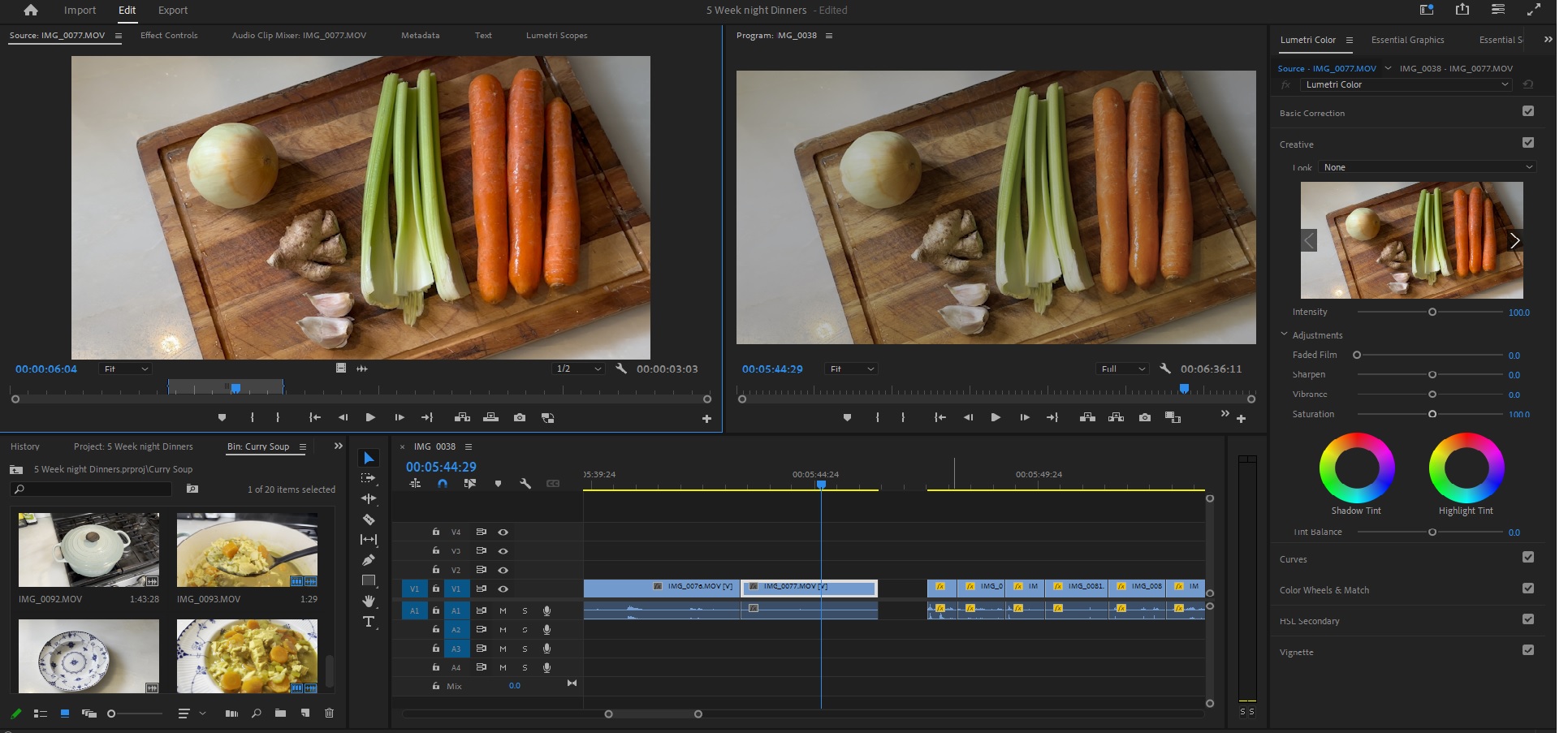Click the Shadow Tint color wheel
Image resolution: width=1568 pixels, height=733 pixels.
pyautogui.click(x=1356, y=469)
